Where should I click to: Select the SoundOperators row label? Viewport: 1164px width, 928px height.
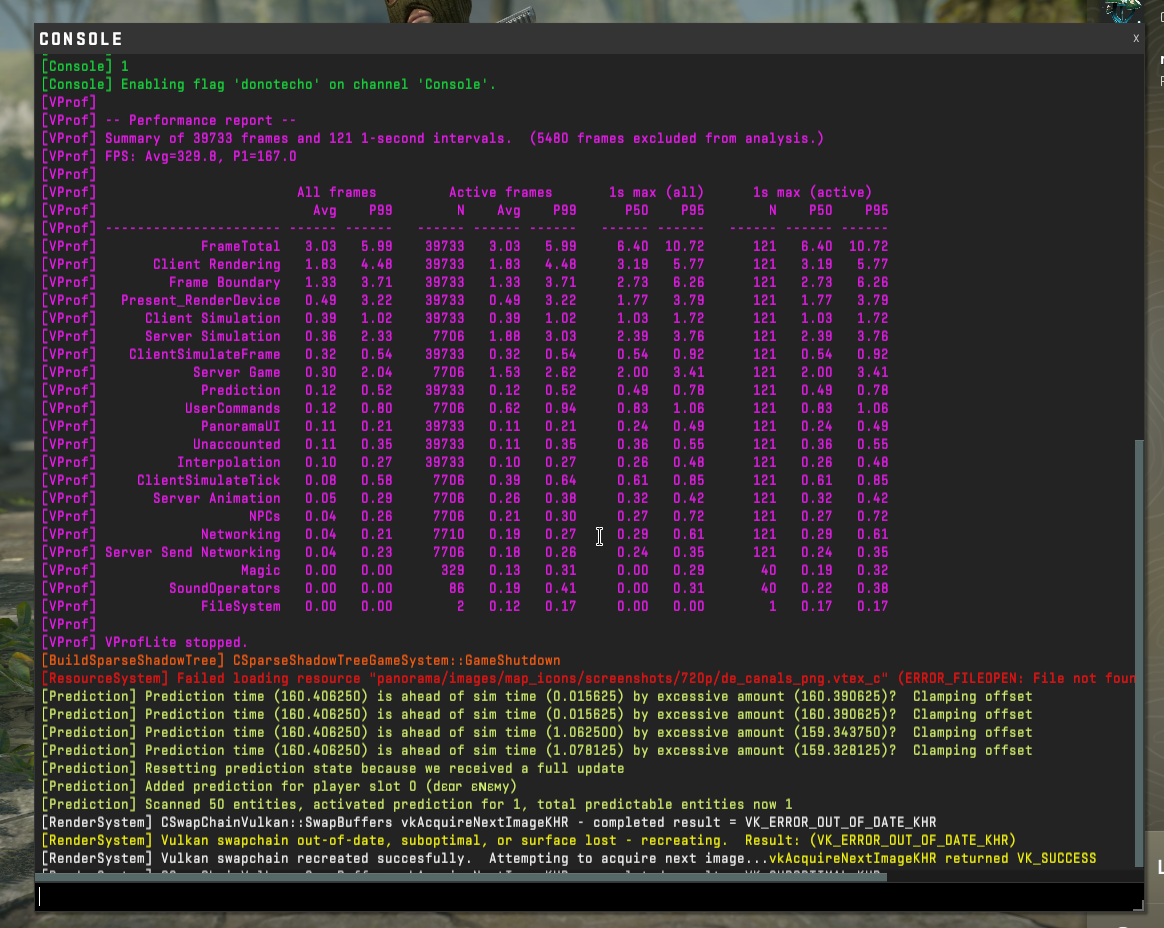click(x=224, y=589)
